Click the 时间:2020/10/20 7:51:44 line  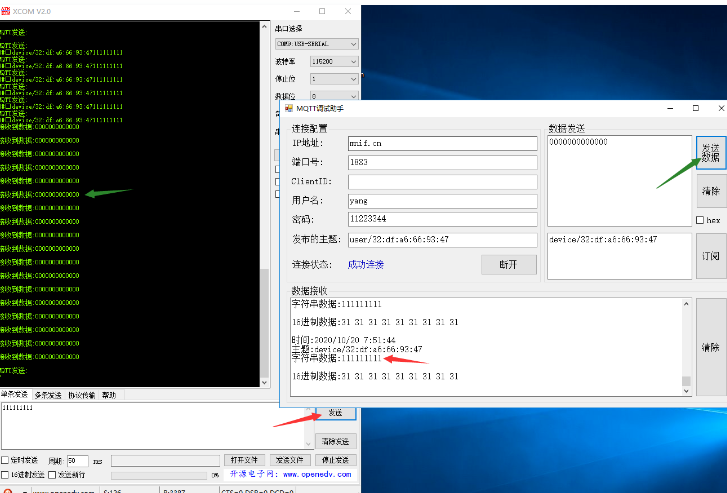[343, 340]
